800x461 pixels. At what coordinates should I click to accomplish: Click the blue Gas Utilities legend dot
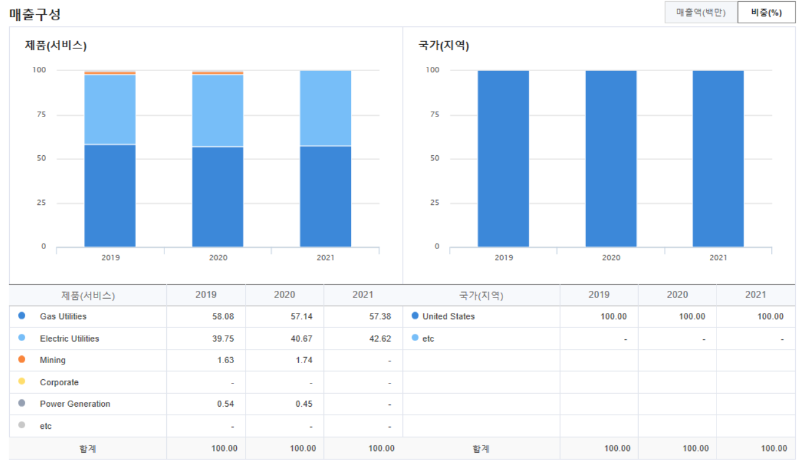(x=21, y=316)
